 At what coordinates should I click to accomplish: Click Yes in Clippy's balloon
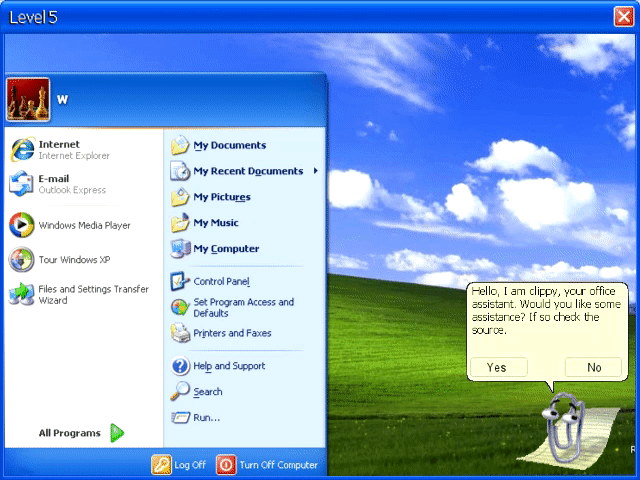coord(498,367)
